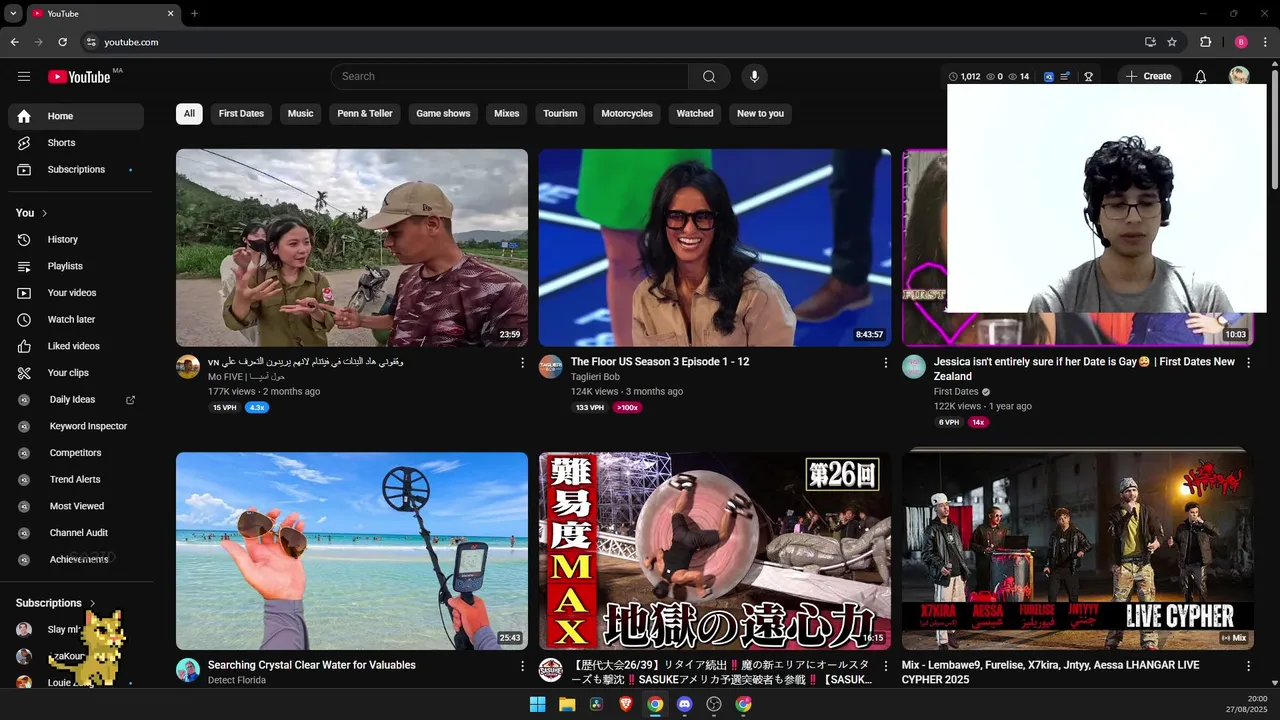1280x720 pixels.
Task: Open Playlists in the sidebar
Action: click(76, 266)
